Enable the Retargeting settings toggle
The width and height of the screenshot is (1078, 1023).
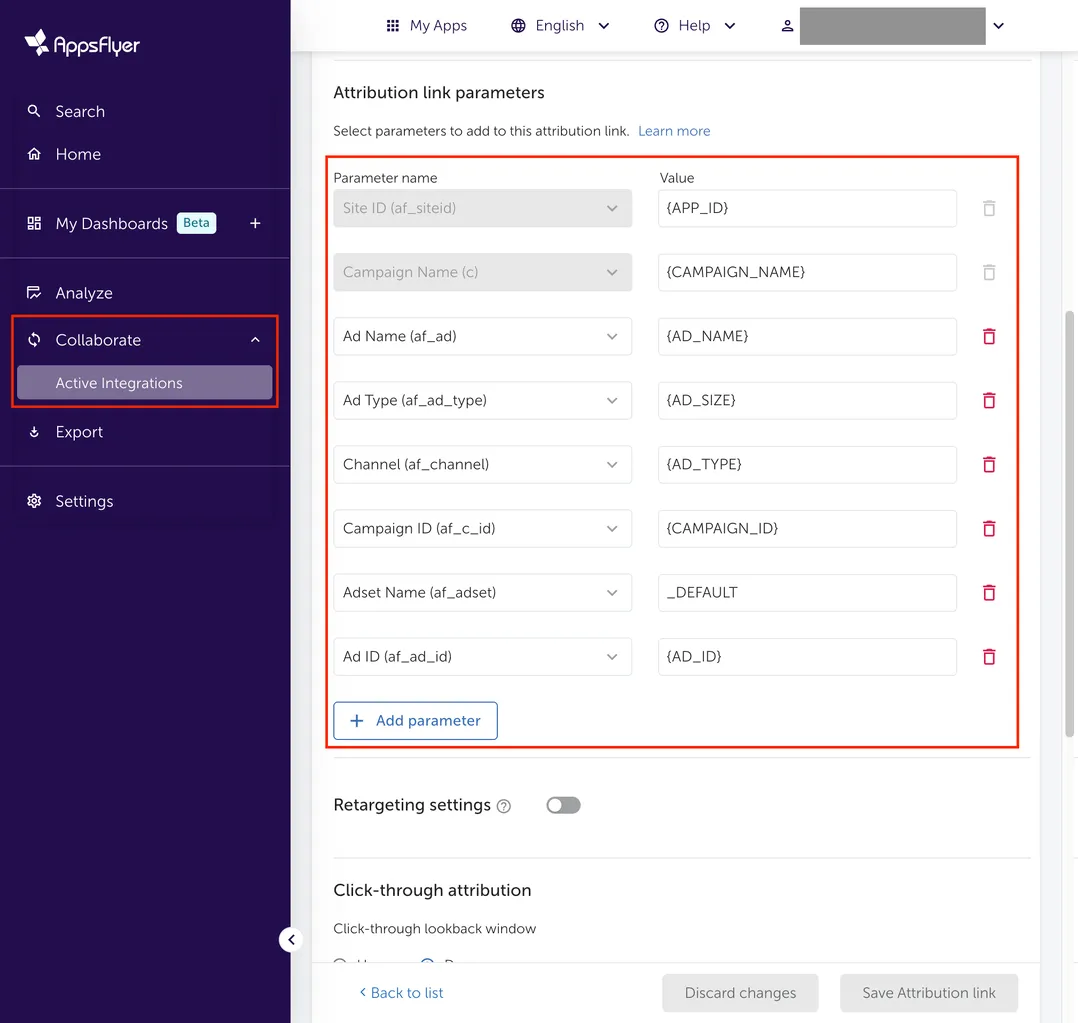[563, 805]
